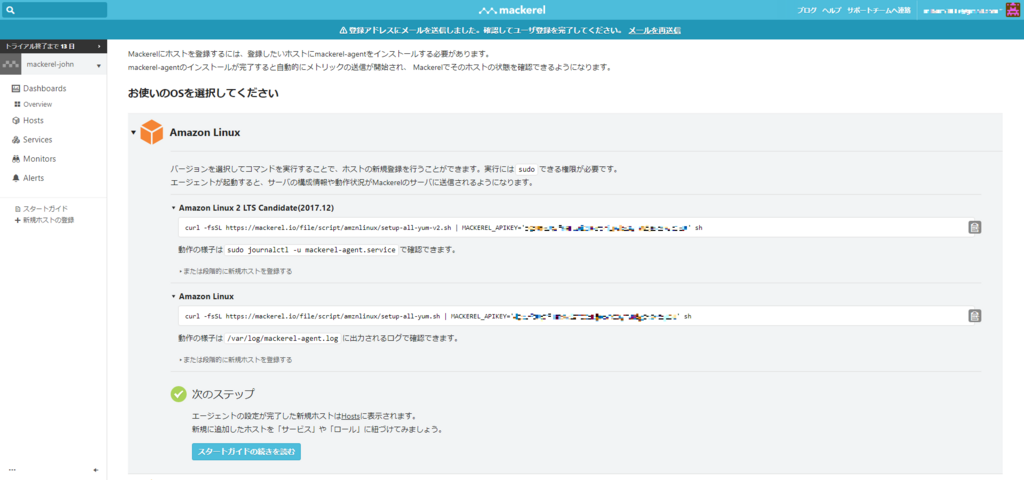The width and height of the screenshot is (1024, 480).
Task: Copy the setup-all-yum.sh command
Action: pyautogui.click(x=974, y=316)
